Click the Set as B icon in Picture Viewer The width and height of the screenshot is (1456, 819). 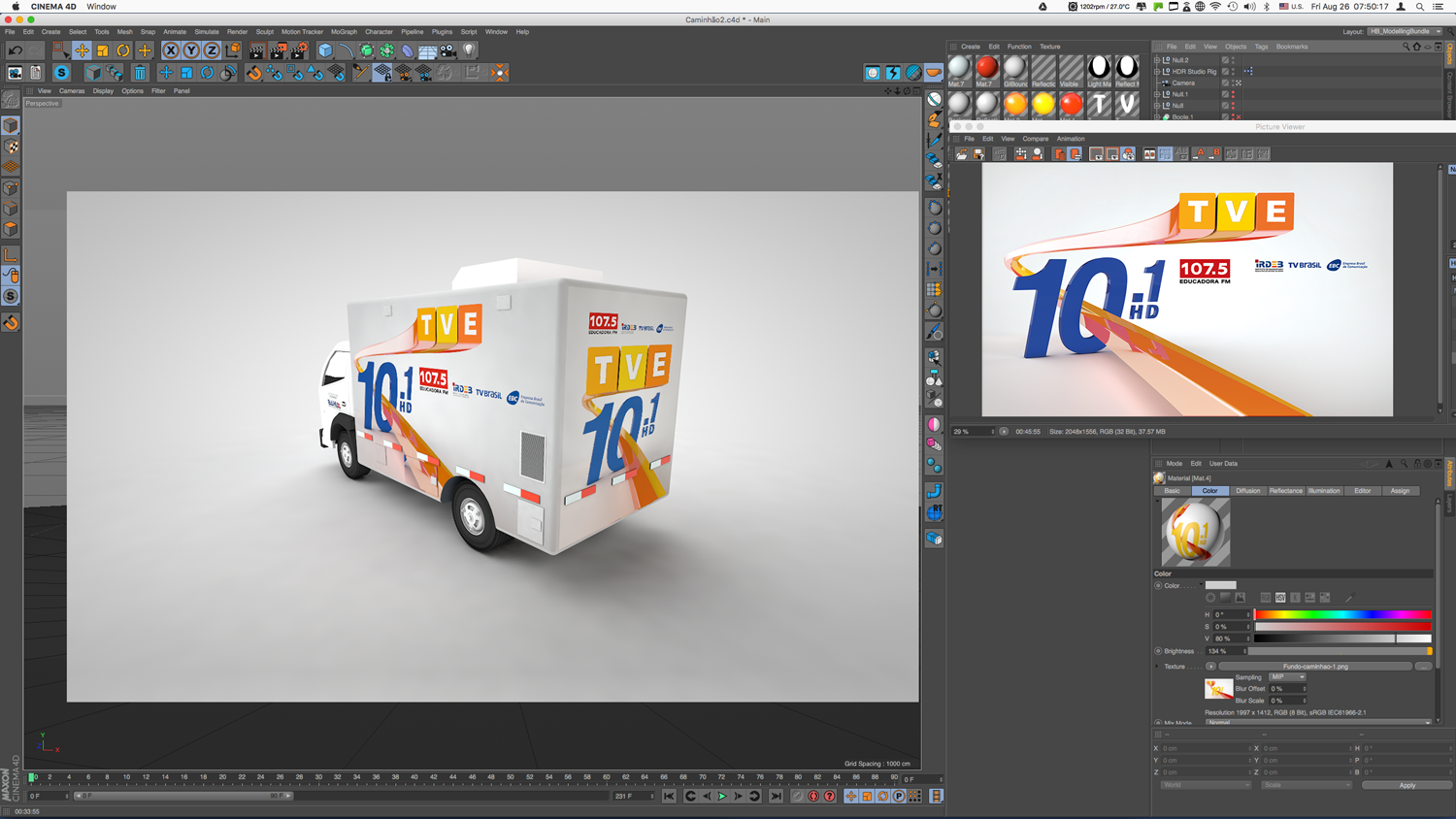[1215, 154]
